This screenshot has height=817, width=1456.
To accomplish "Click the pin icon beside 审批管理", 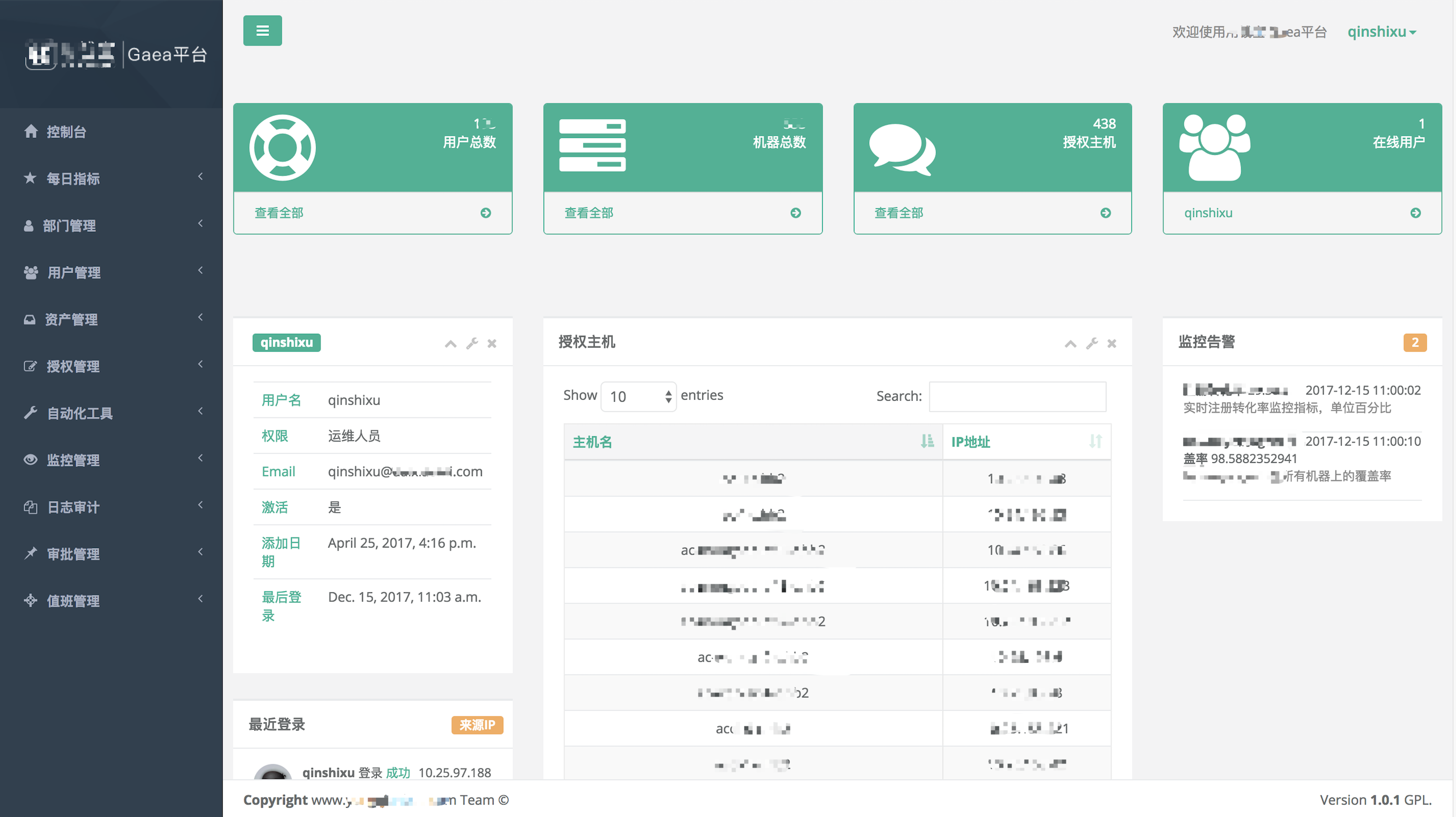I will (x=30, y=554).
